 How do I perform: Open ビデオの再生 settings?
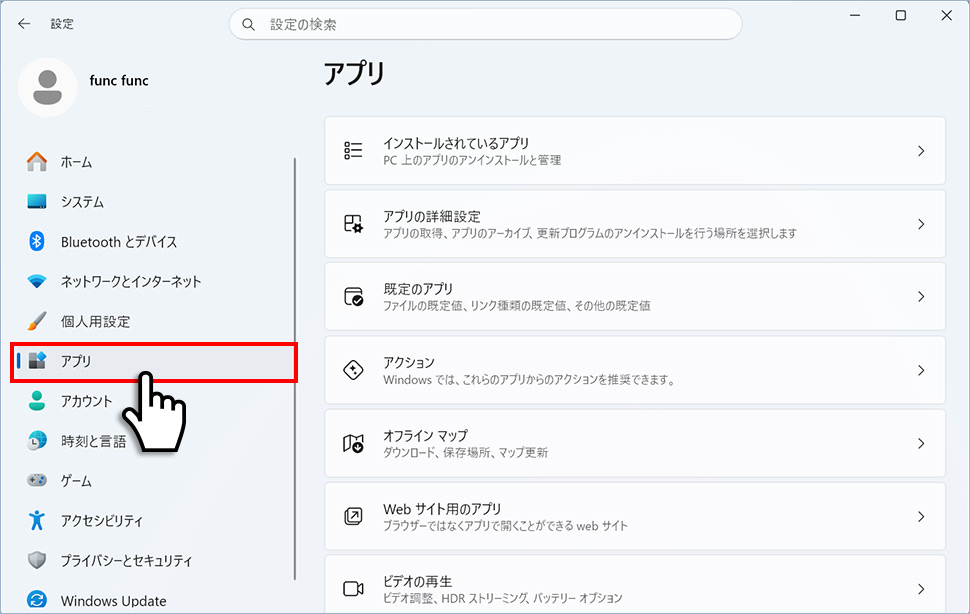635,585
